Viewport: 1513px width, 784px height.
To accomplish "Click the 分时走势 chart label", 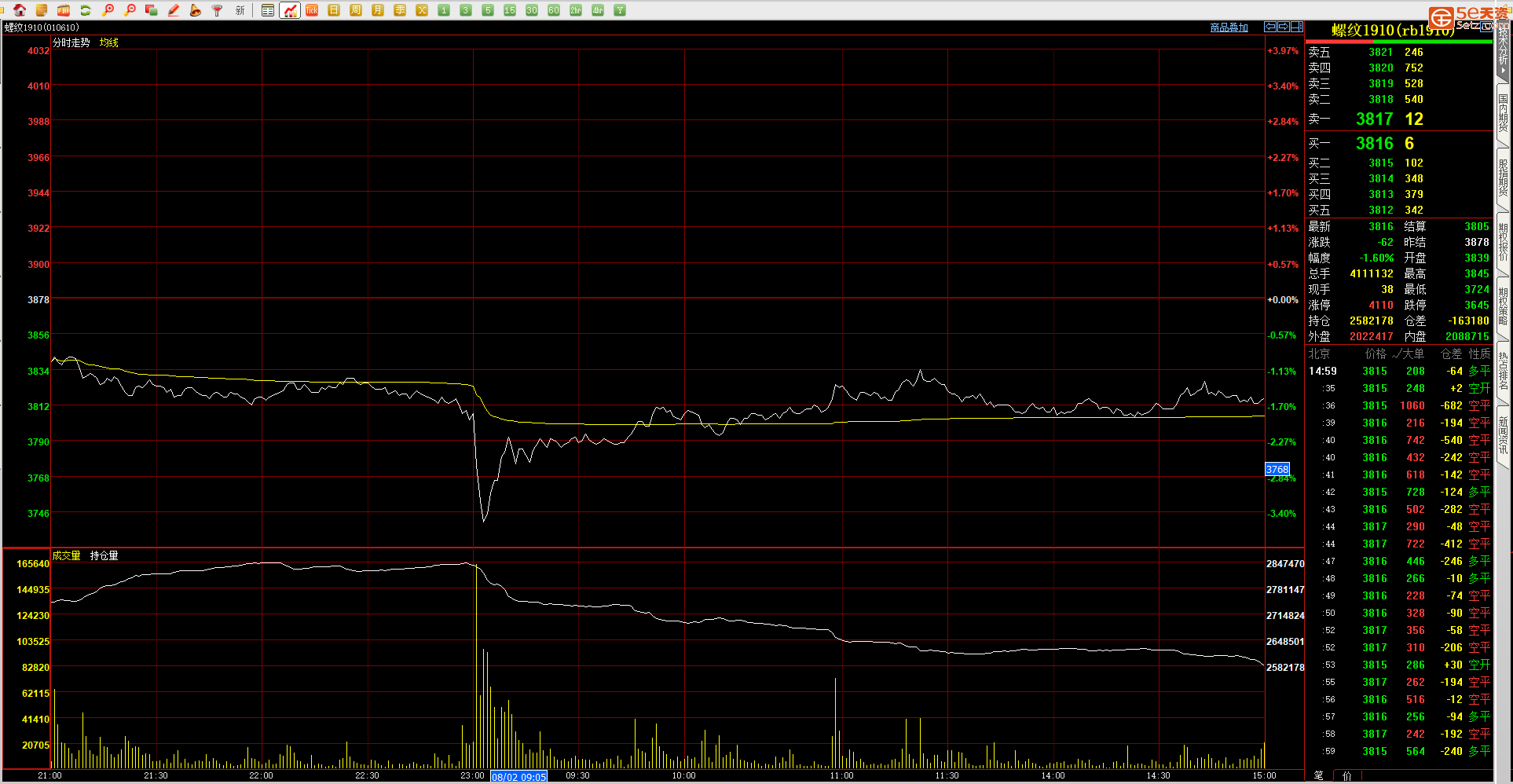I will tap(71, 42).
